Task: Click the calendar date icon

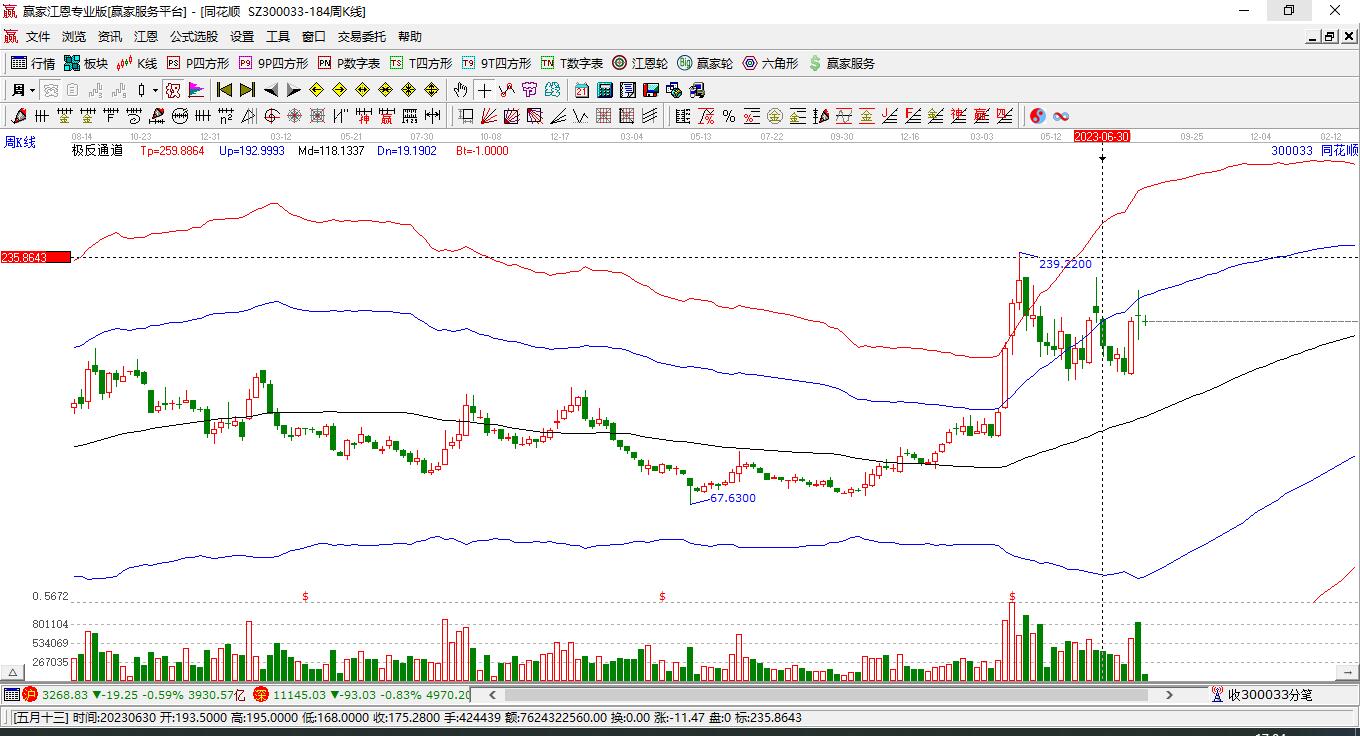Action: (x=582, y=90)
